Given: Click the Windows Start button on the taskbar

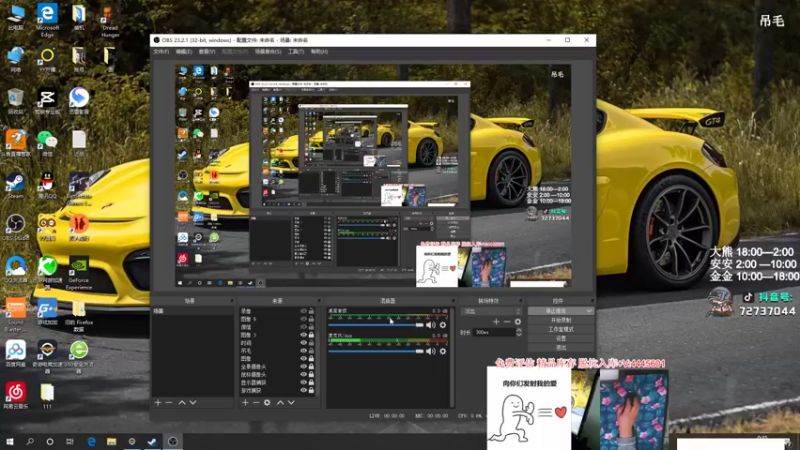Looking at the screenshot, I should coord(10,440).
